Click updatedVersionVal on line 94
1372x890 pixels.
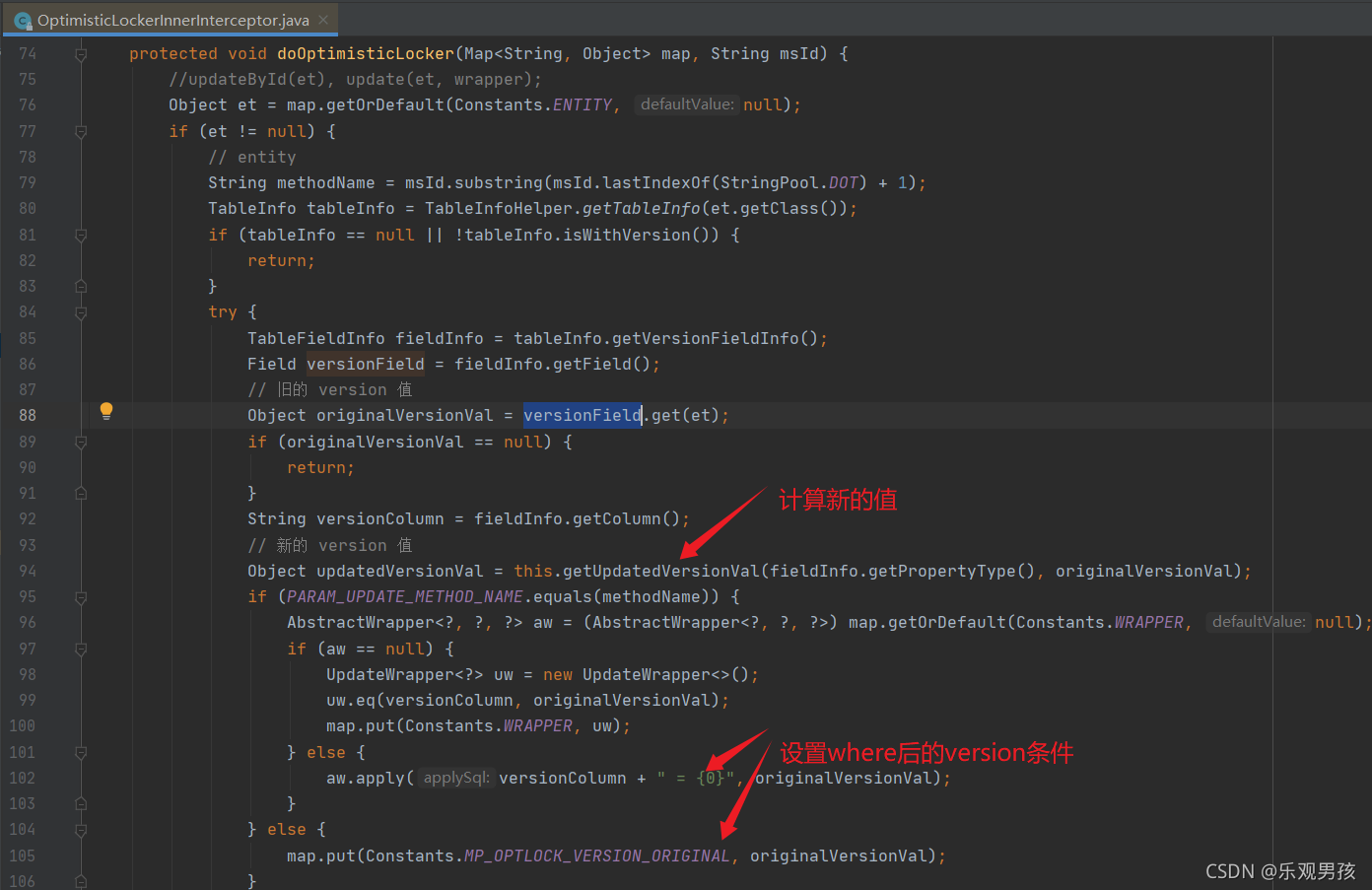coord(400,571)
